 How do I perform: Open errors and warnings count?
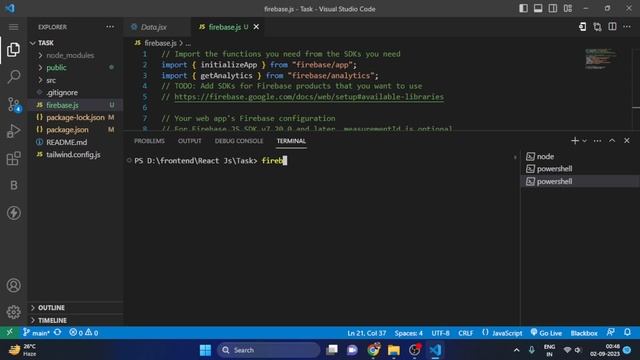(84, 333)
